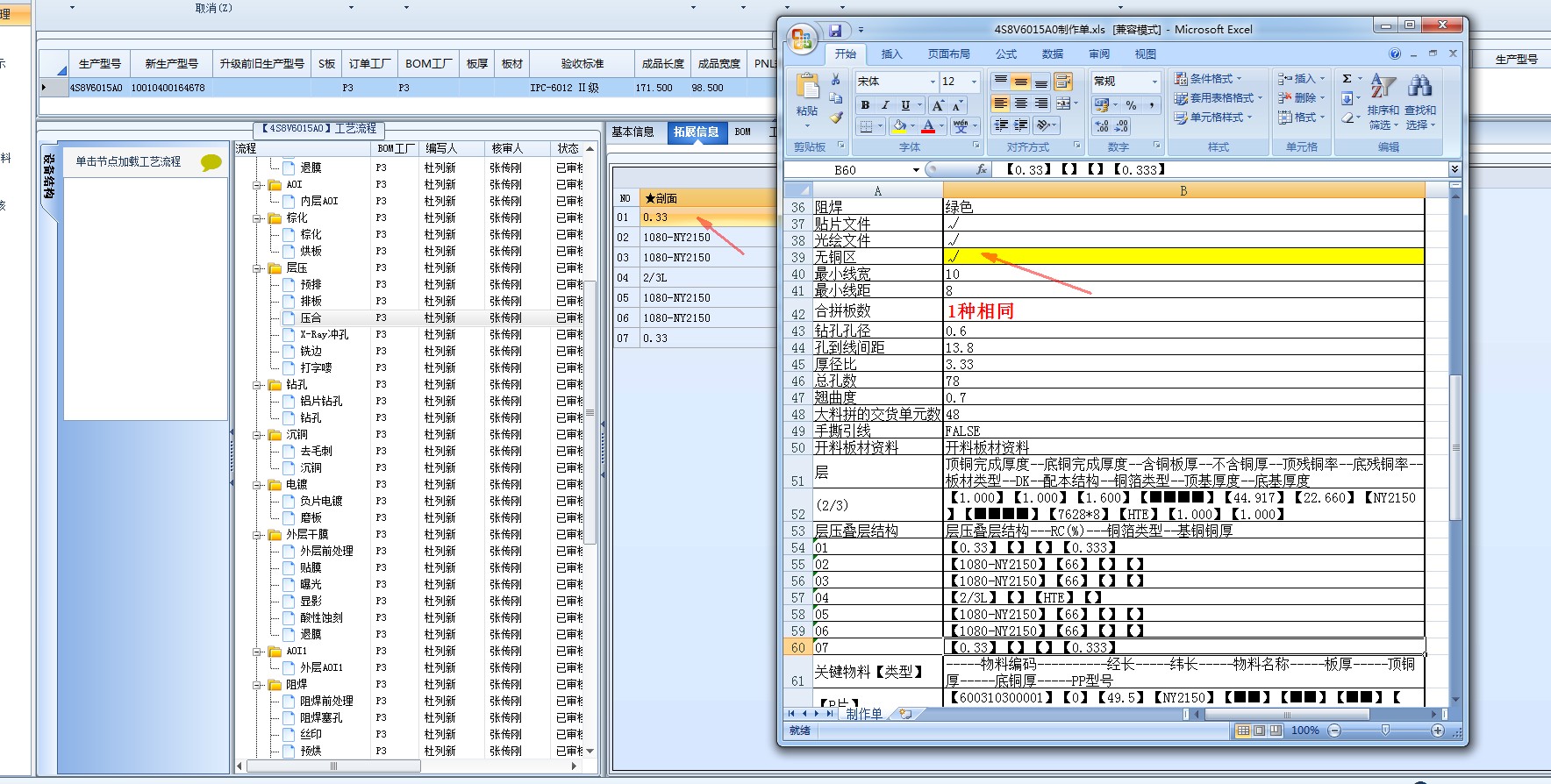The image size is (1551, 784).
Task: Open Excel help question mark
Action: point(1395,53)
